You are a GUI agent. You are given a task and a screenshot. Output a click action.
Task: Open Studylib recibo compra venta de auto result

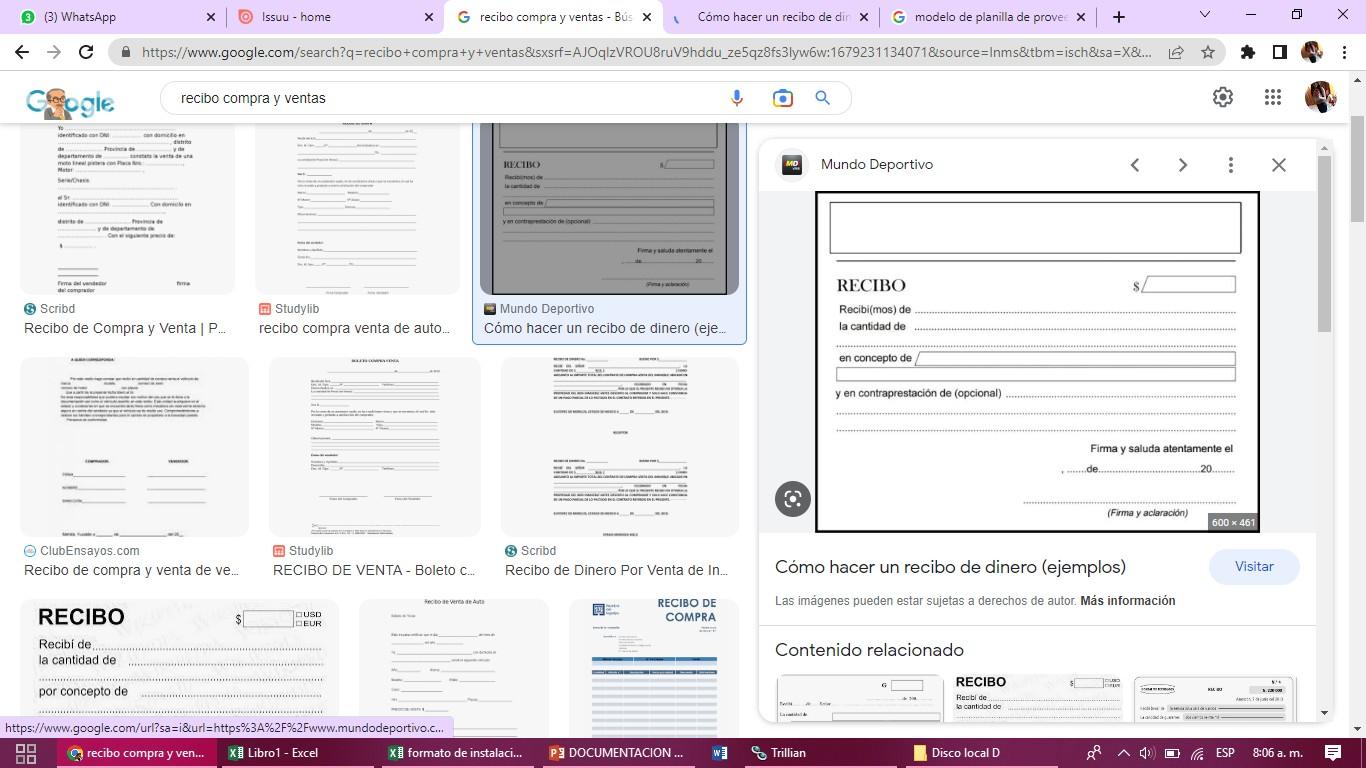355,328
